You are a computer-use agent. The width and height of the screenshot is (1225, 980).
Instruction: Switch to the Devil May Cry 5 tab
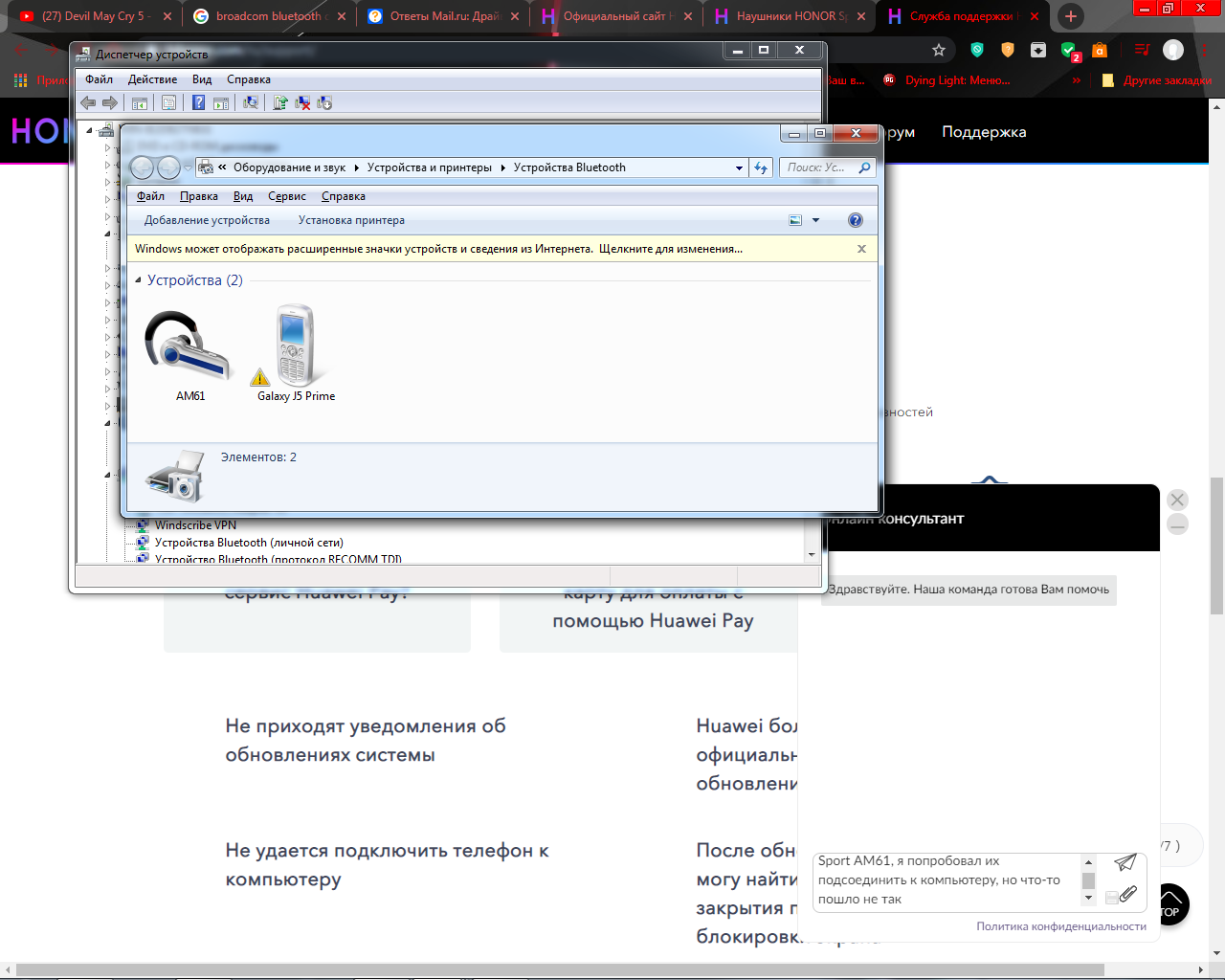tap(94, 16)
